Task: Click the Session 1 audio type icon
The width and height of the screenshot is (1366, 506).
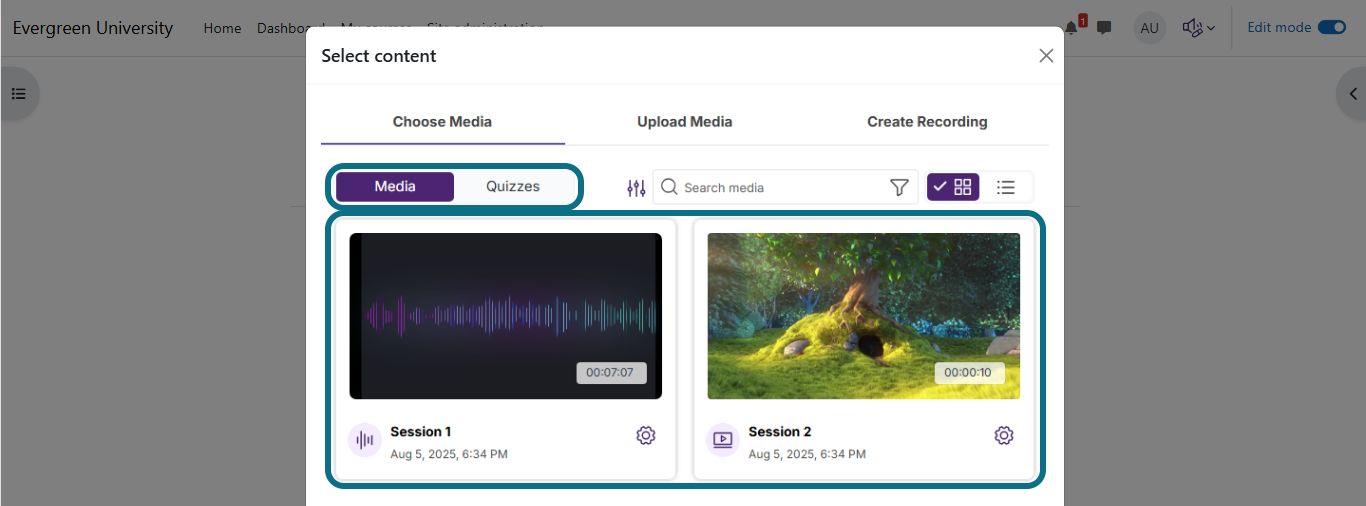Action: 365,440
